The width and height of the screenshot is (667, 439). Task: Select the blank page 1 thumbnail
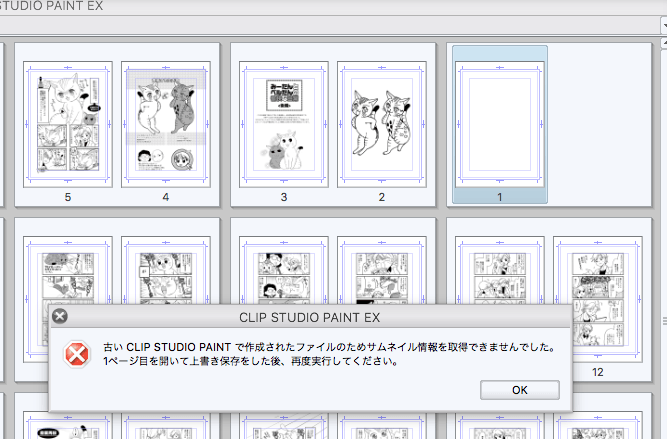499,124
